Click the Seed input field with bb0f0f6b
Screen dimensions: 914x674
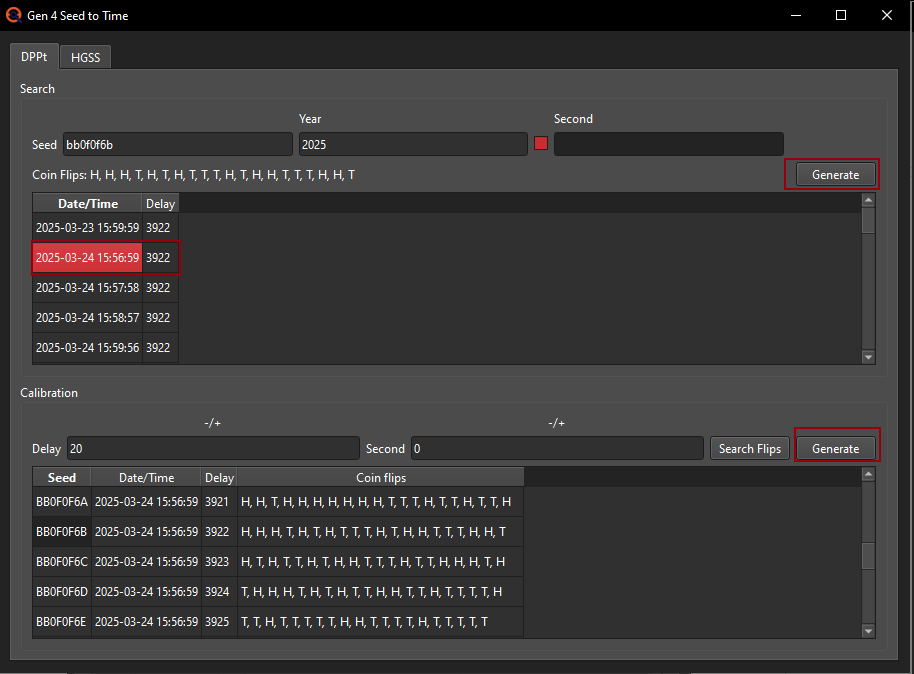(178, 144)
